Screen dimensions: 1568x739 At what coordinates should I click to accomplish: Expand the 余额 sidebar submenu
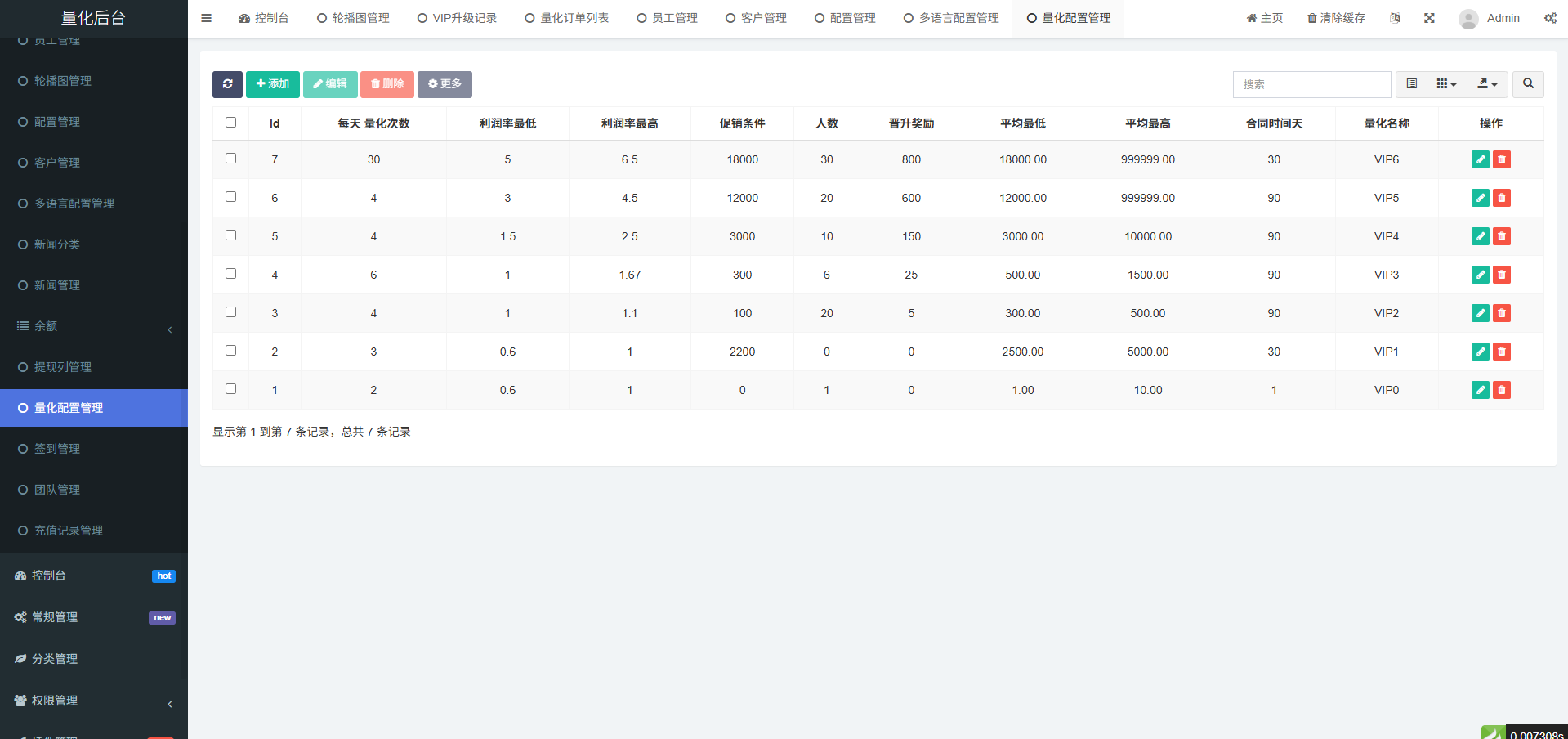click(x=94, y=326)
